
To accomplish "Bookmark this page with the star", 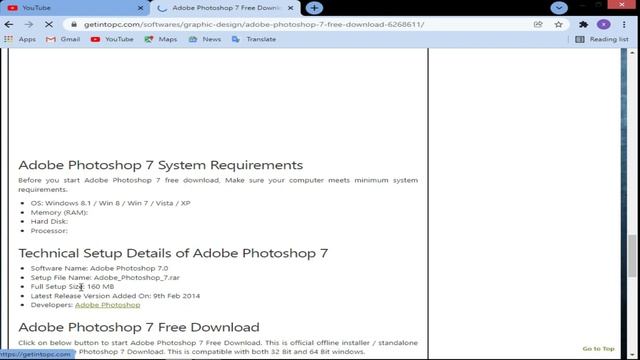I will [x=559, y=24].
